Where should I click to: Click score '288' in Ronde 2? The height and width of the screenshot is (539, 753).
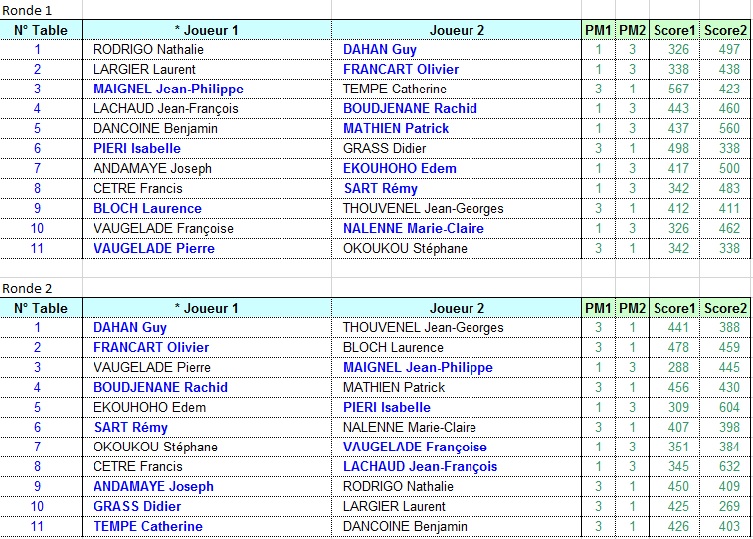click(x=678, y=368)
